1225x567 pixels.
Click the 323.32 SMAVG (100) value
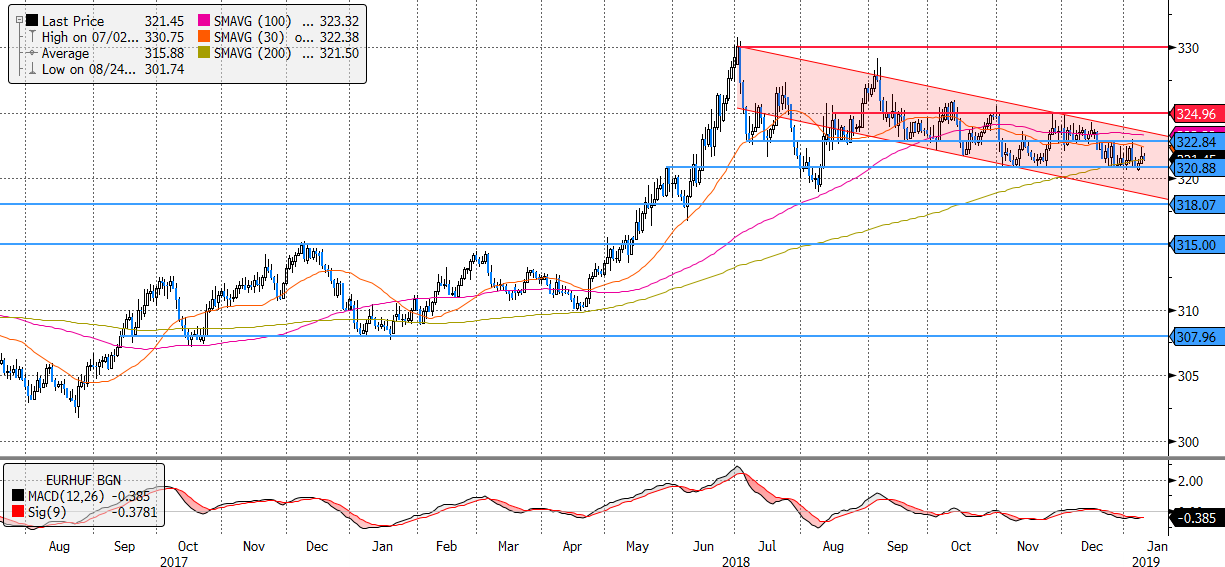pyautogui.click(x=340, y=20)
